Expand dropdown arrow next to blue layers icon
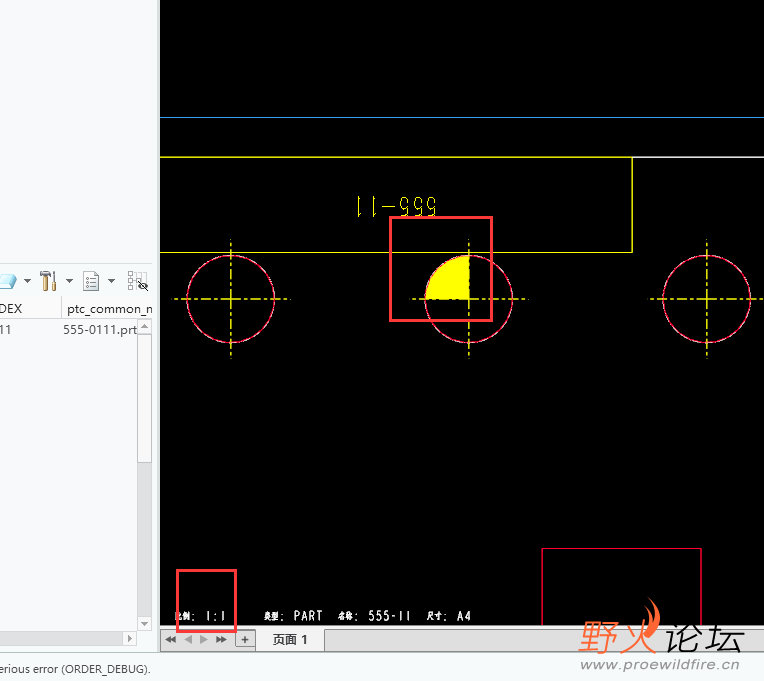 coord(27,281)
